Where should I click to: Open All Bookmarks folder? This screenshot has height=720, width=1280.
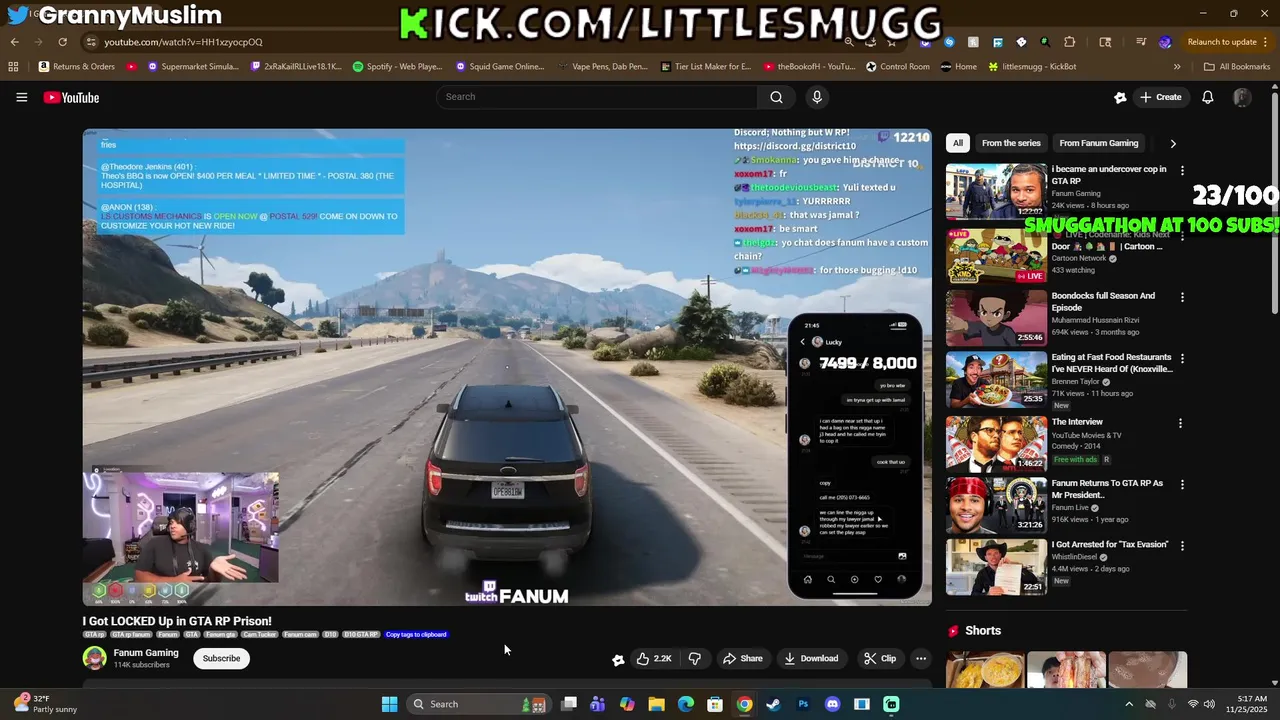tap(1237, 67)
